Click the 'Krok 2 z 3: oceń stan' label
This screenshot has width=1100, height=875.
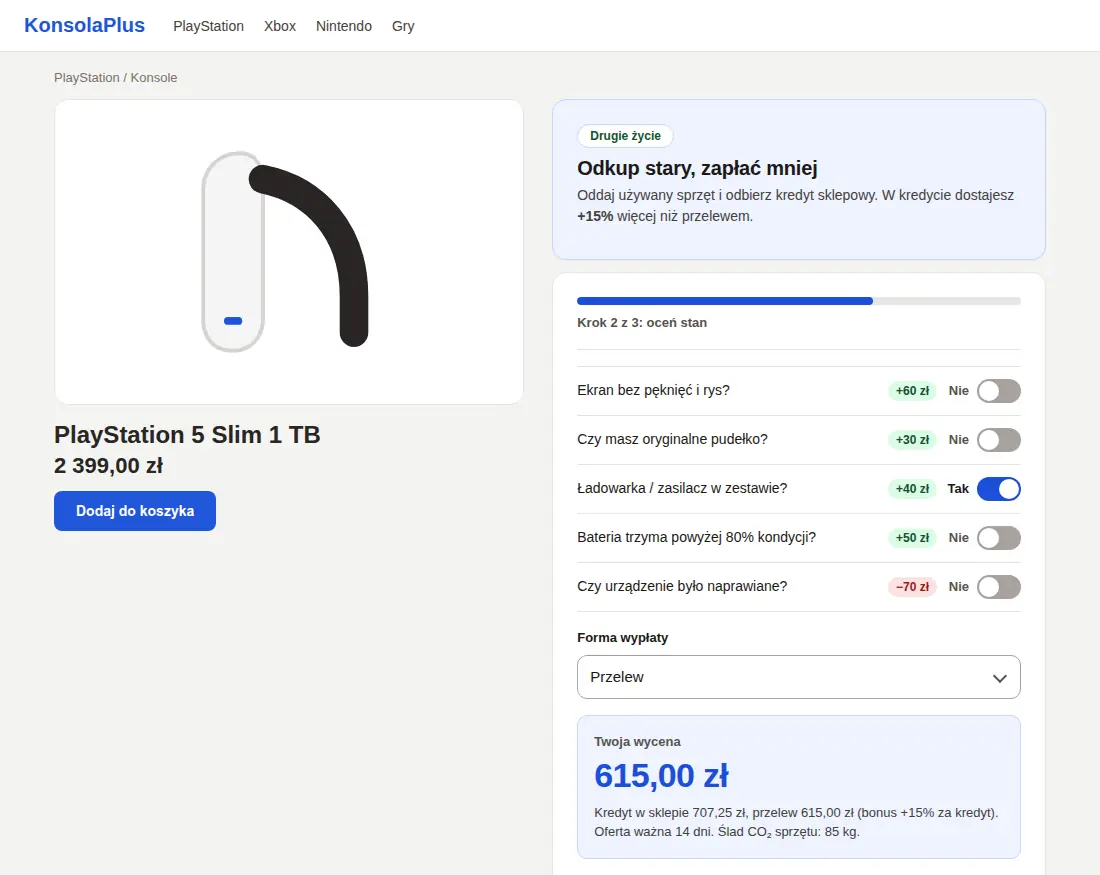pyautogui.click(x=642, y=323)
